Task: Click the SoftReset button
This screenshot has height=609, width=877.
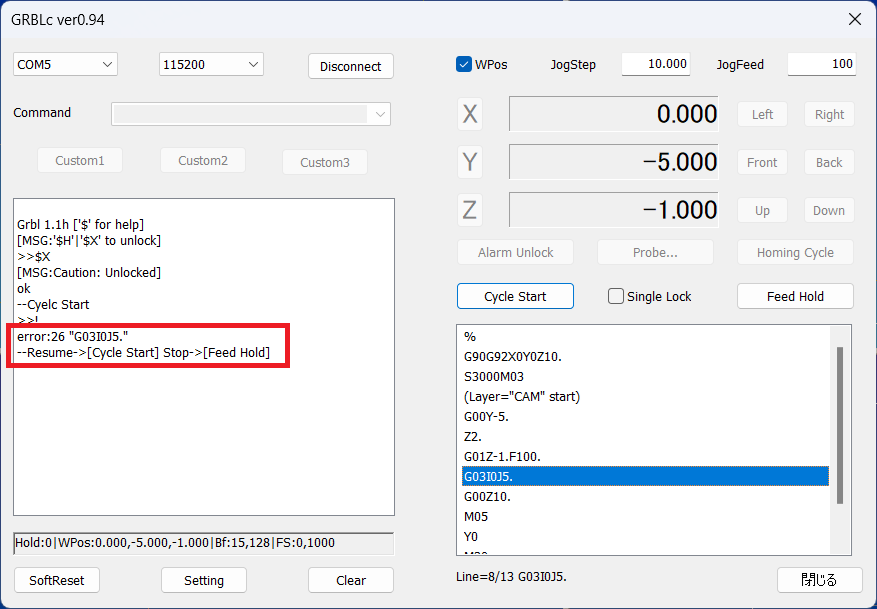Action: [57, 580]
